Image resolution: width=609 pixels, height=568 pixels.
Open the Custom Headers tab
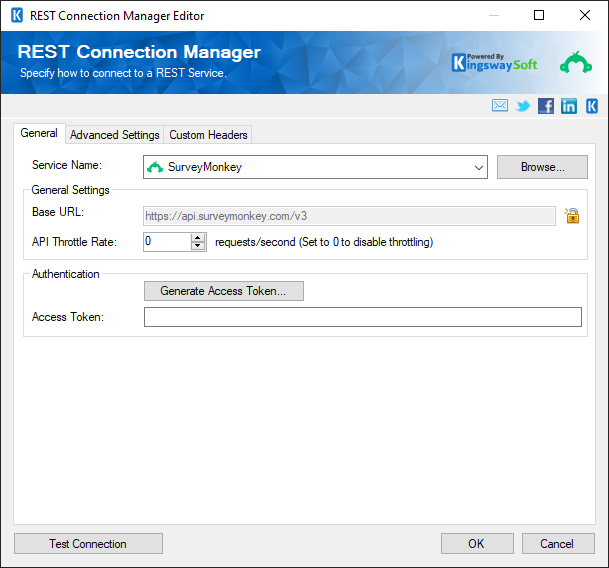coord(208,135)
